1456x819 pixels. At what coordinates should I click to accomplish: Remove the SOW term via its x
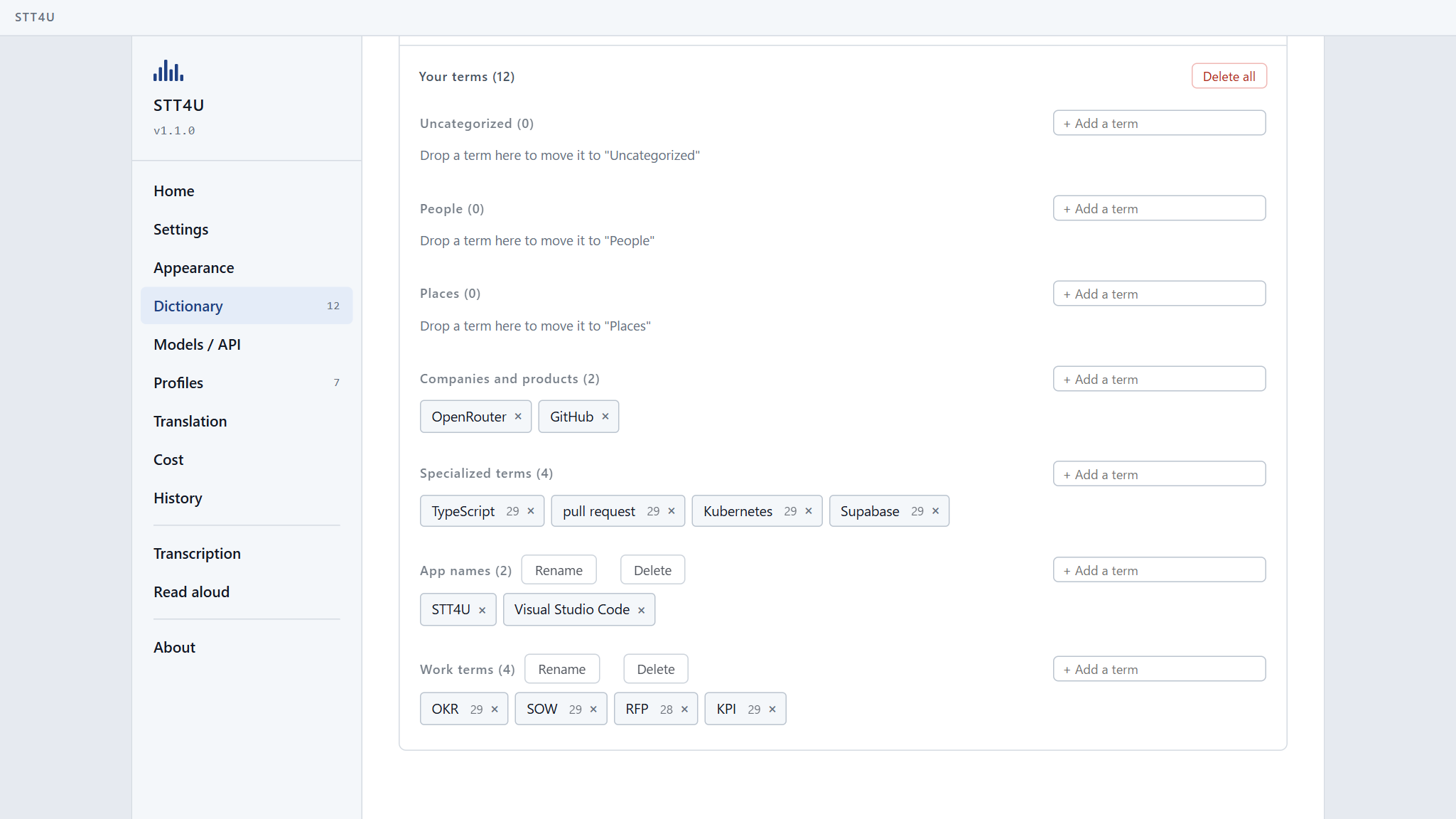(593, 710)
